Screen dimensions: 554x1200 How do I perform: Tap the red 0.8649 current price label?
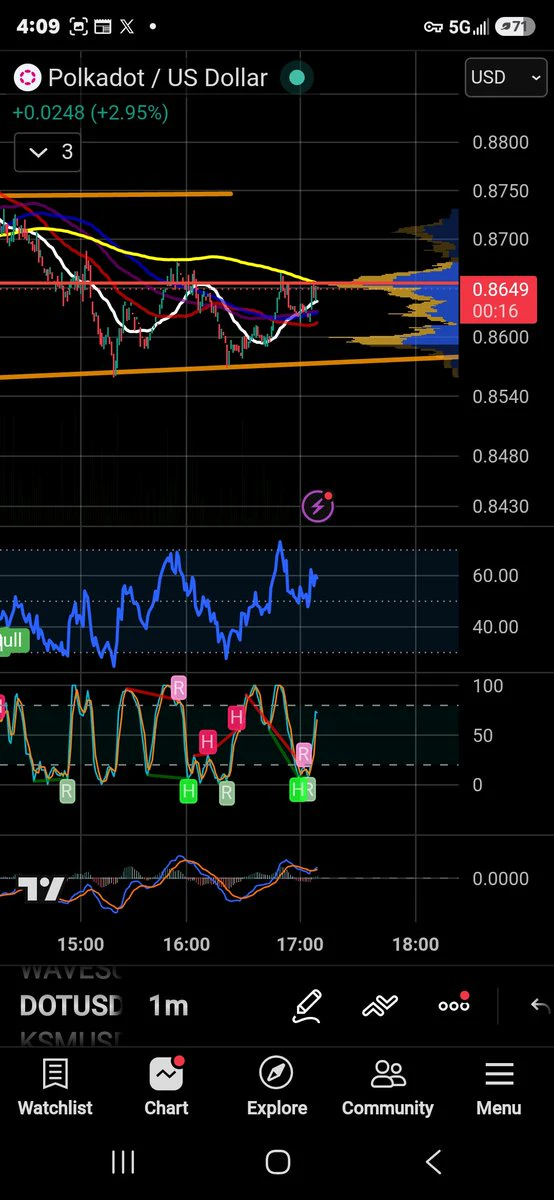click(x=500, y=300)
